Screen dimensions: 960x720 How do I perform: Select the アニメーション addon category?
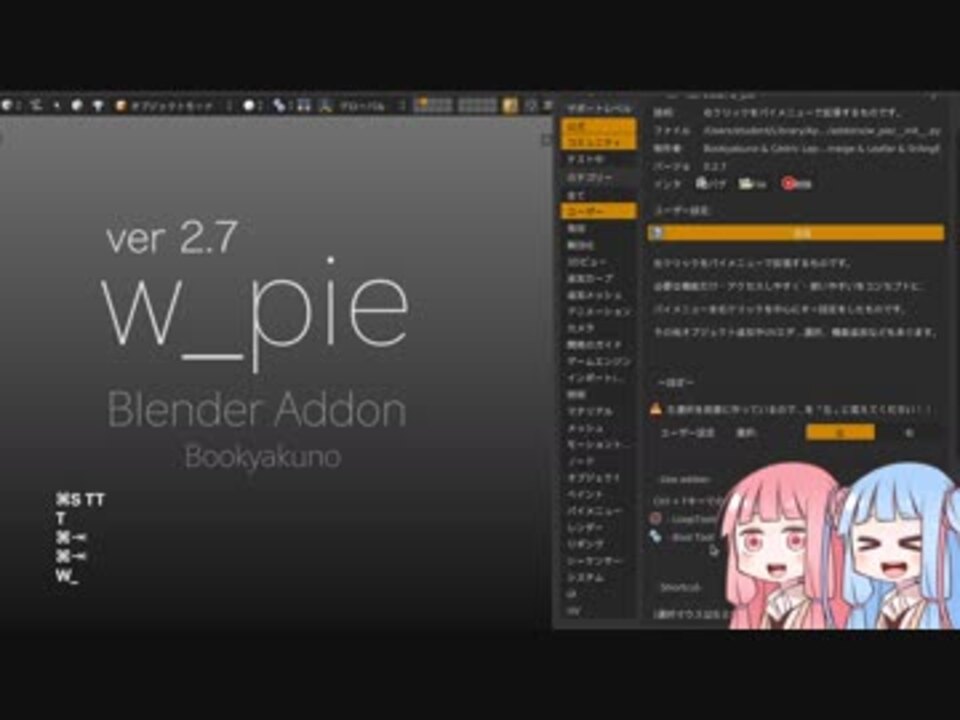point(598,312)
